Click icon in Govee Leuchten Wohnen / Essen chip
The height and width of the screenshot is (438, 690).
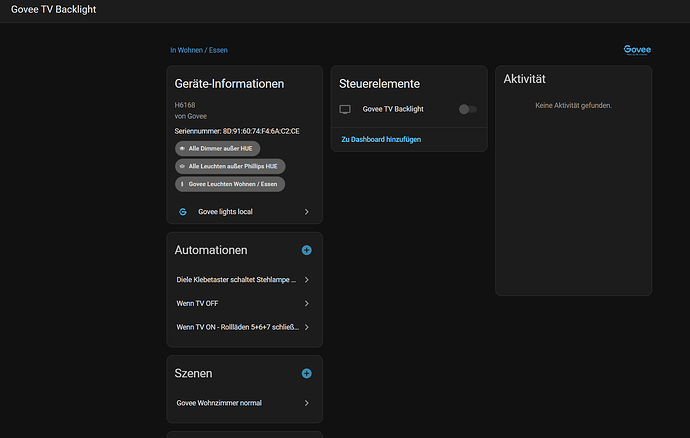(x=182, y=184)
